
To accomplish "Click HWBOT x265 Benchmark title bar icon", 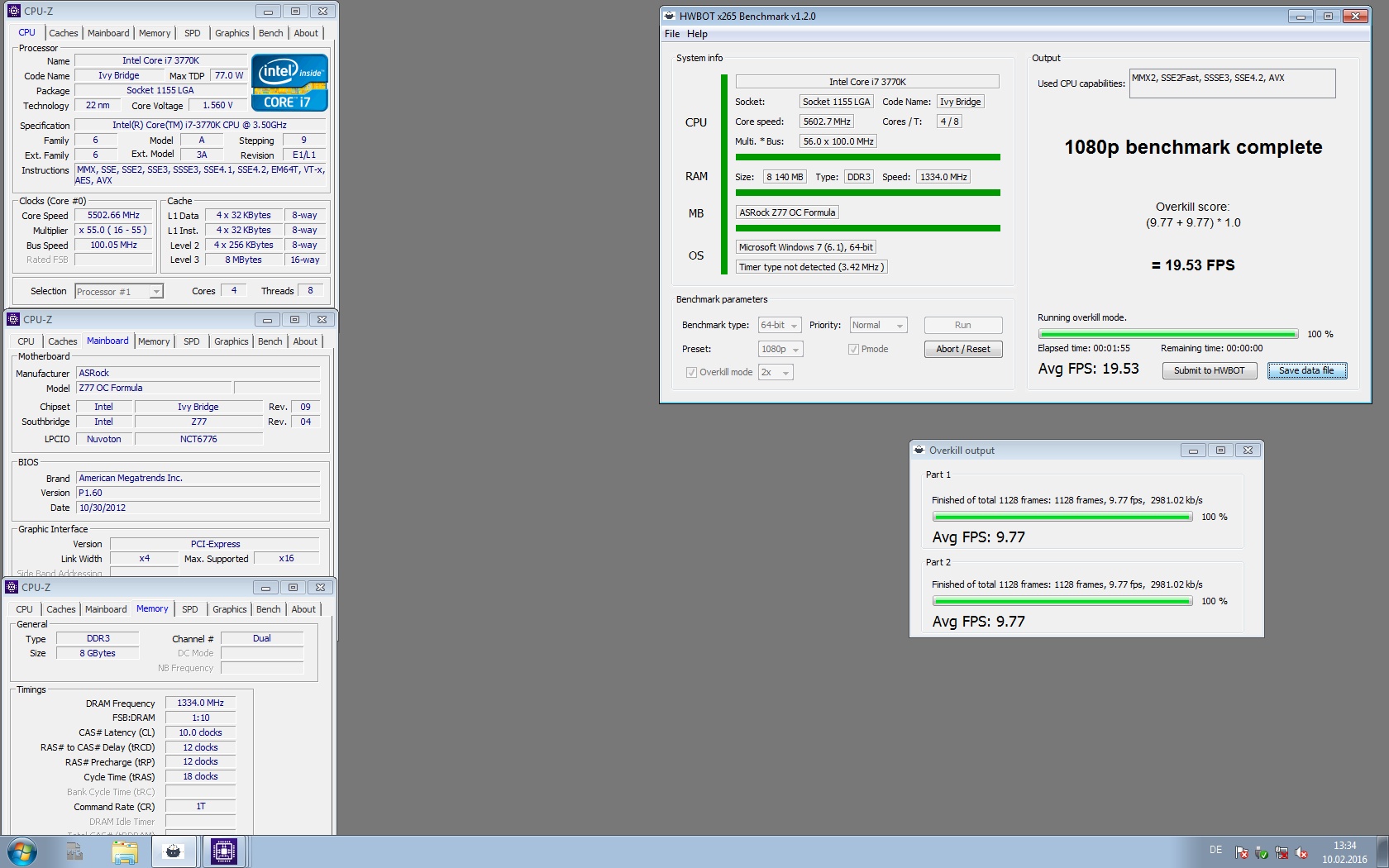I will click(x=670, y=17).
